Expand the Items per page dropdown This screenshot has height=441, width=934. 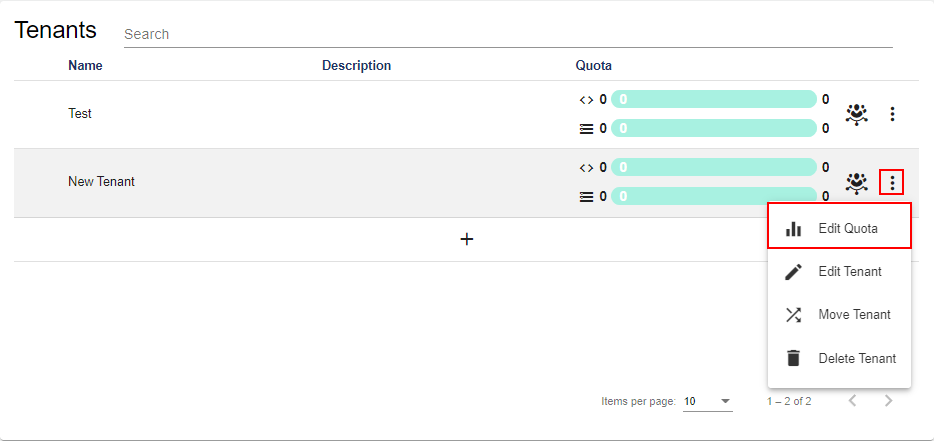pyautogui.click(x=708, y=401)
